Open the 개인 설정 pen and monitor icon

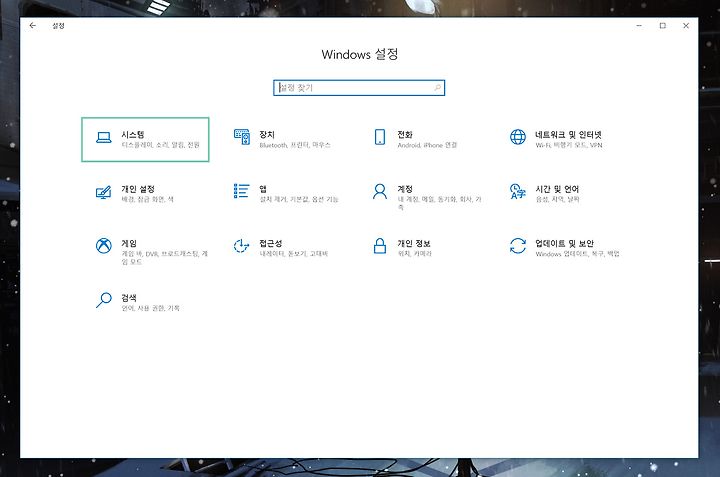click(104, 192)
